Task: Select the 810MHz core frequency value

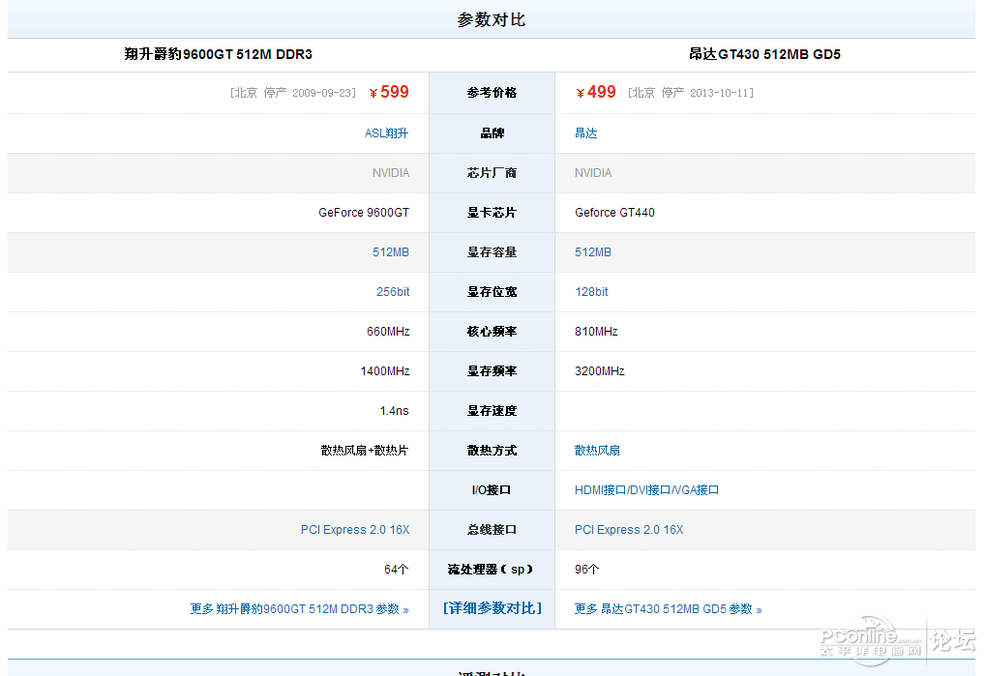Action: tap(596, 331)
